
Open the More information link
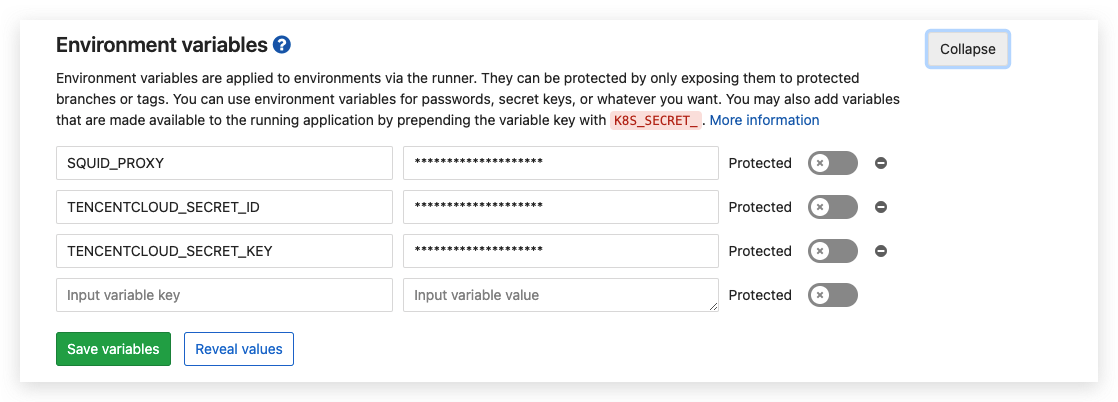(x=764, y=120)
